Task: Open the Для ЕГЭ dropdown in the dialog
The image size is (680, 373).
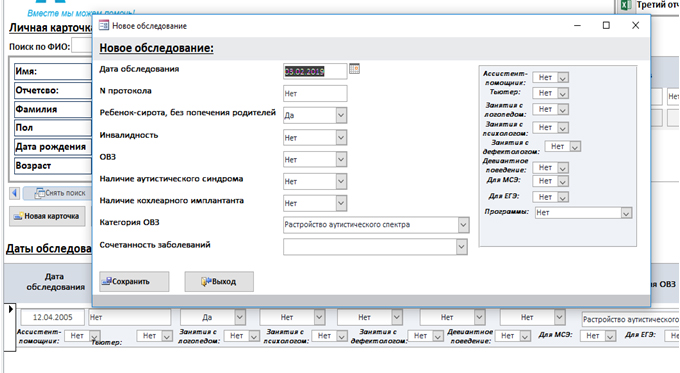Action: [563, 197]
